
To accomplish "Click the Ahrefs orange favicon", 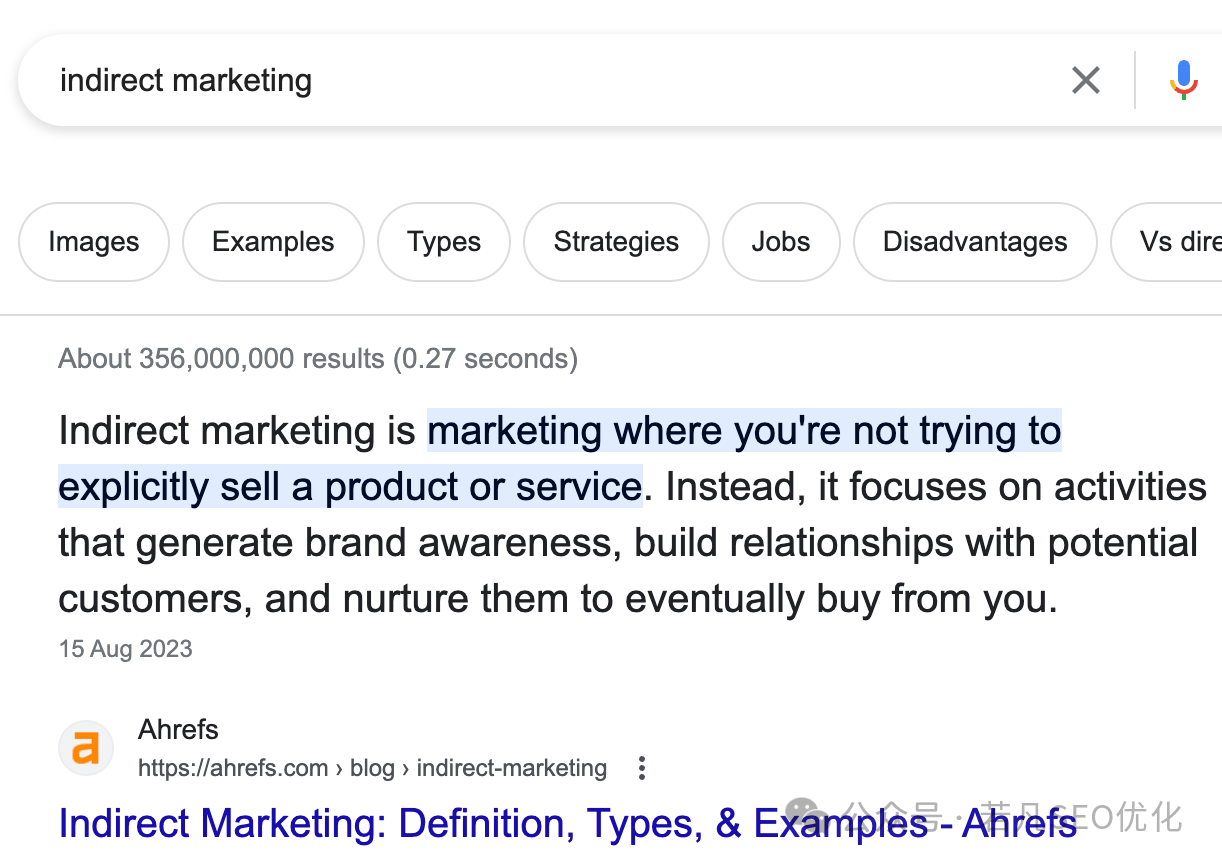I will coord(86,748).
